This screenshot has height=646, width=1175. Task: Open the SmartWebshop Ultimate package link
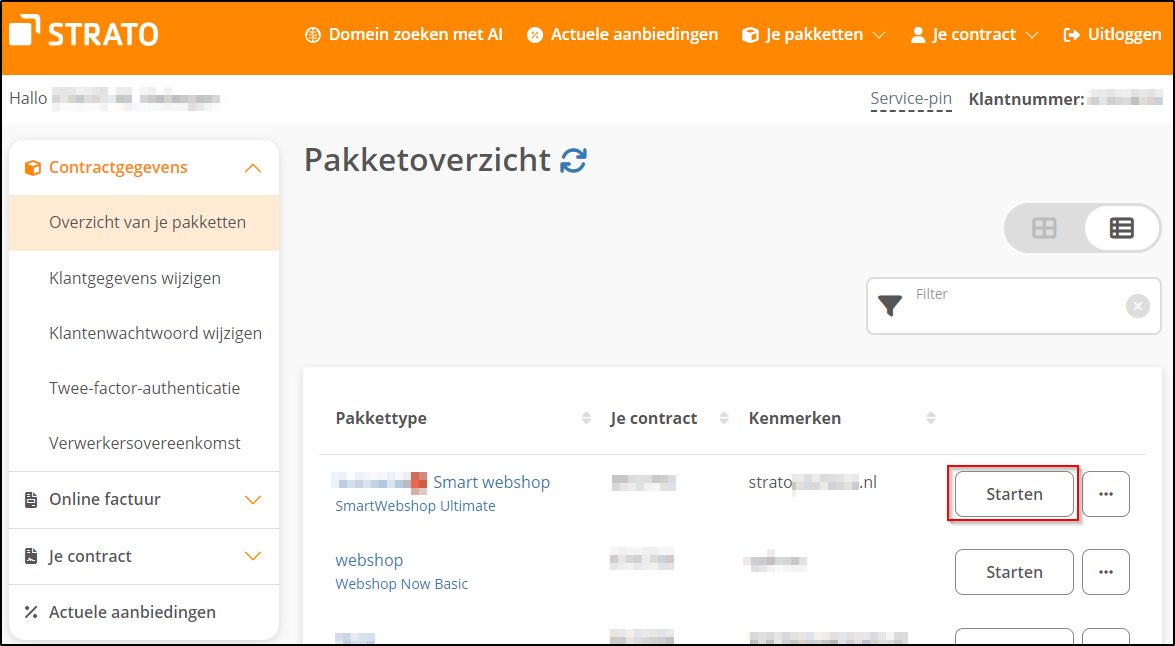click(416, 505)
